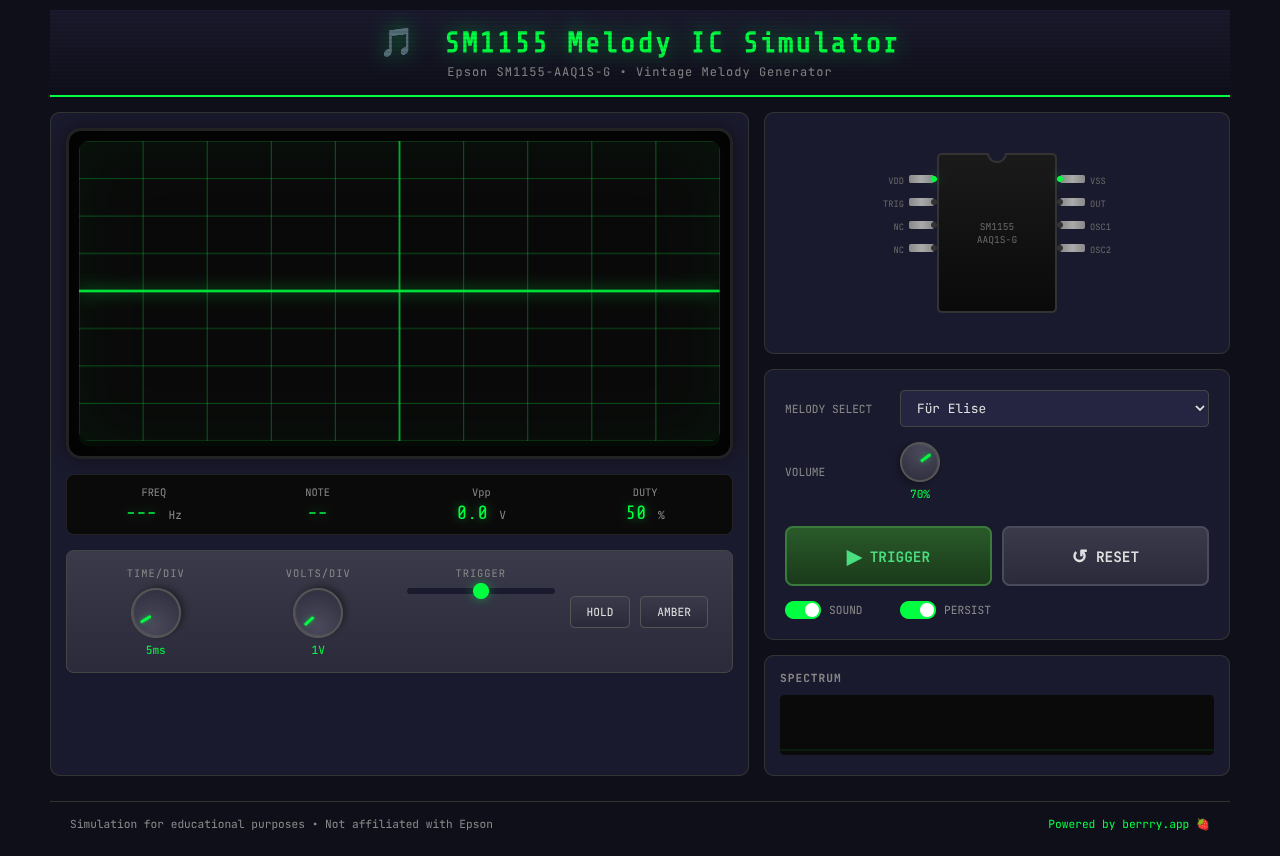Turn the VOLTS/DIV knob set to 1V
Image resolution: width=1280 pixels, height=856 pixels.
(x=317, y=611)
